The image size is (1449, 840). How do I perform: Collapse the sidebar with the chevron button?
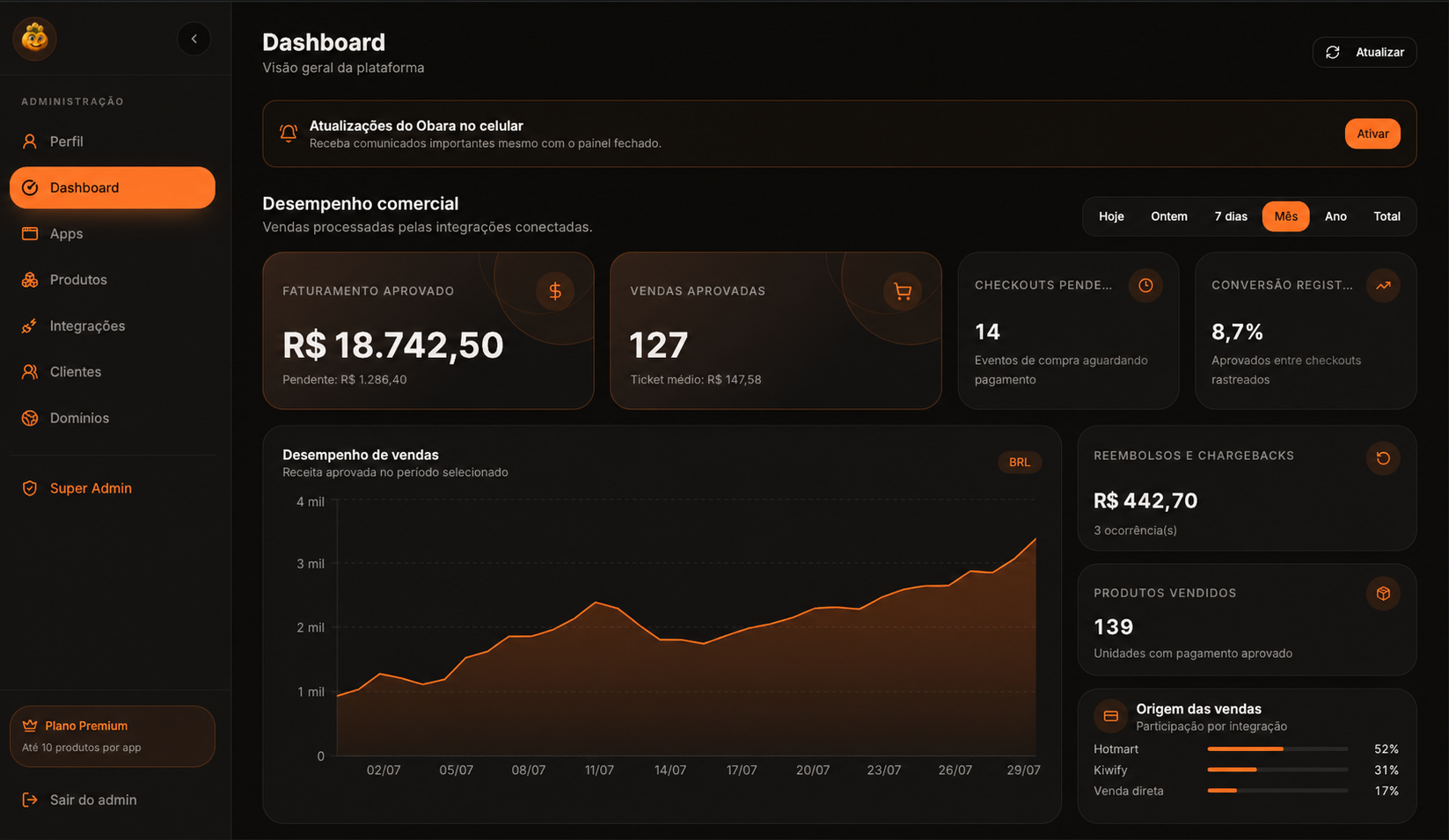(x=194, y=39)
